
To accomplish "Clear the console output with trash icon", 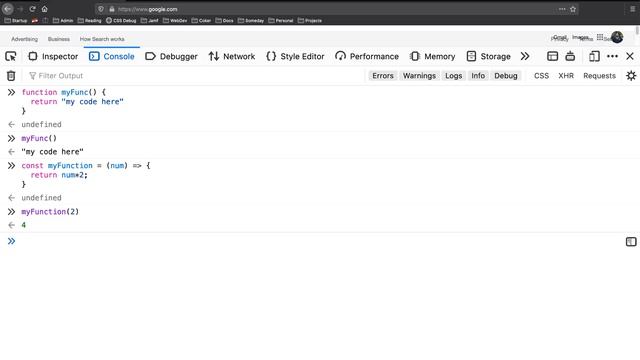I will pyautogui.click(x=11, y=76).
